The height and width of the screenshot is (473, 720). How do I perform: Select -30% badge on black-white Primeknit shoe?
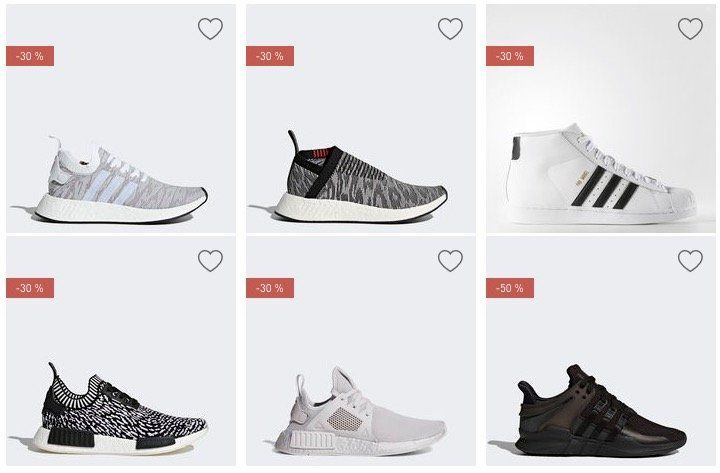click(30, 288)
